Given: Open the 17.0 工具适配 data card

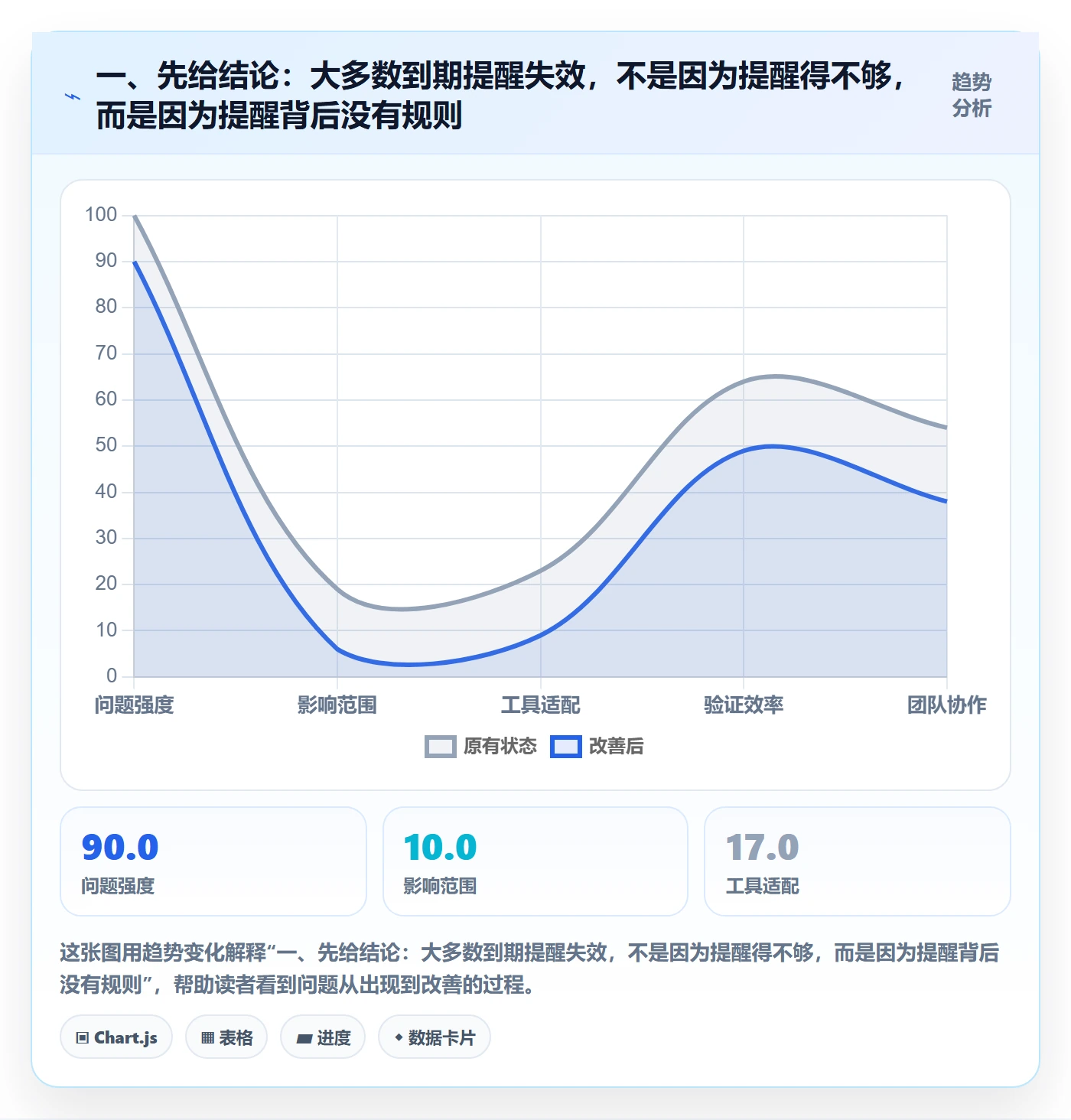Looking at the screenshot, I should coord(858,861).
